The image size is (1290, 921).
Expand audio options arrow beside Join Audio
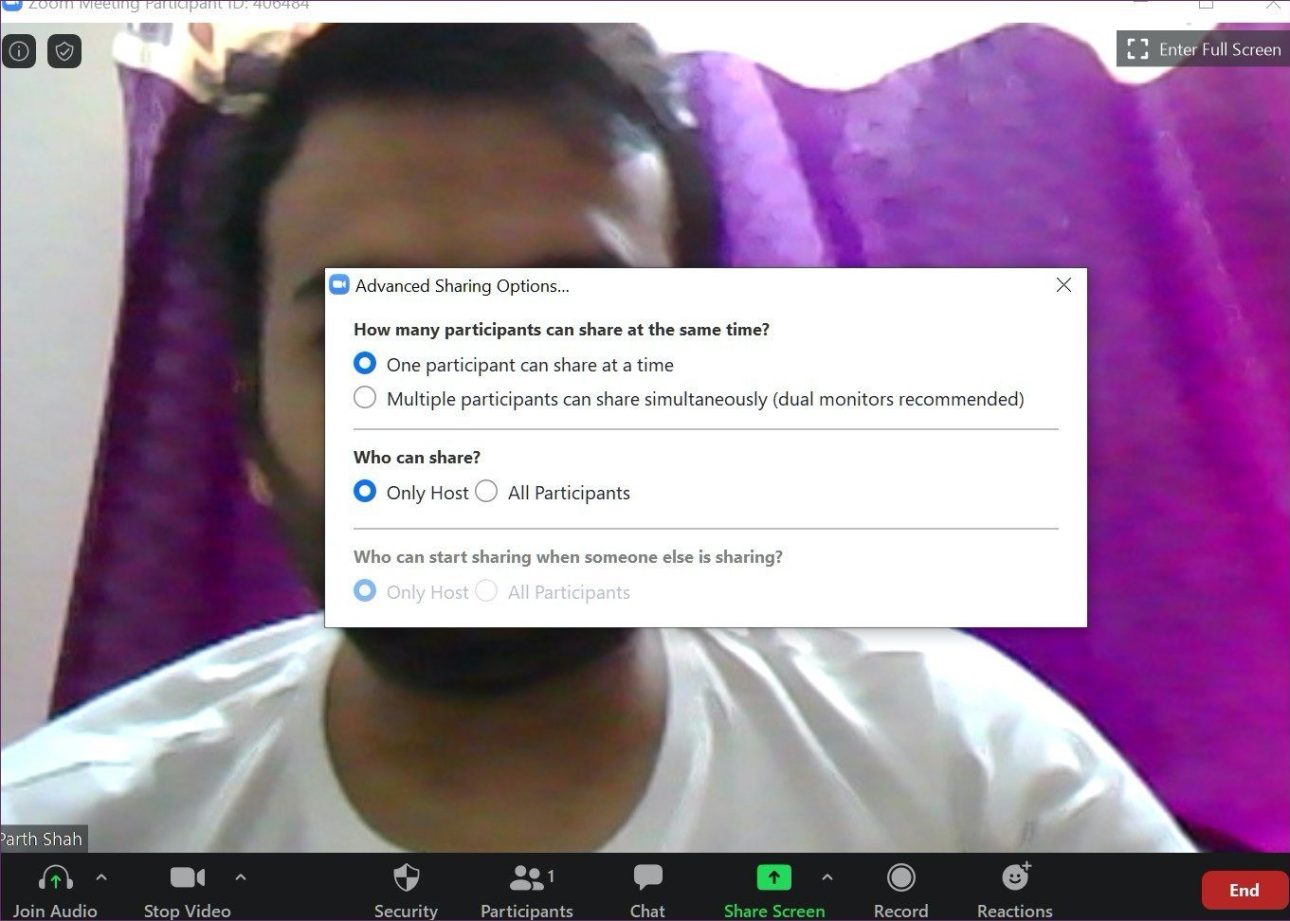(101, 877)
